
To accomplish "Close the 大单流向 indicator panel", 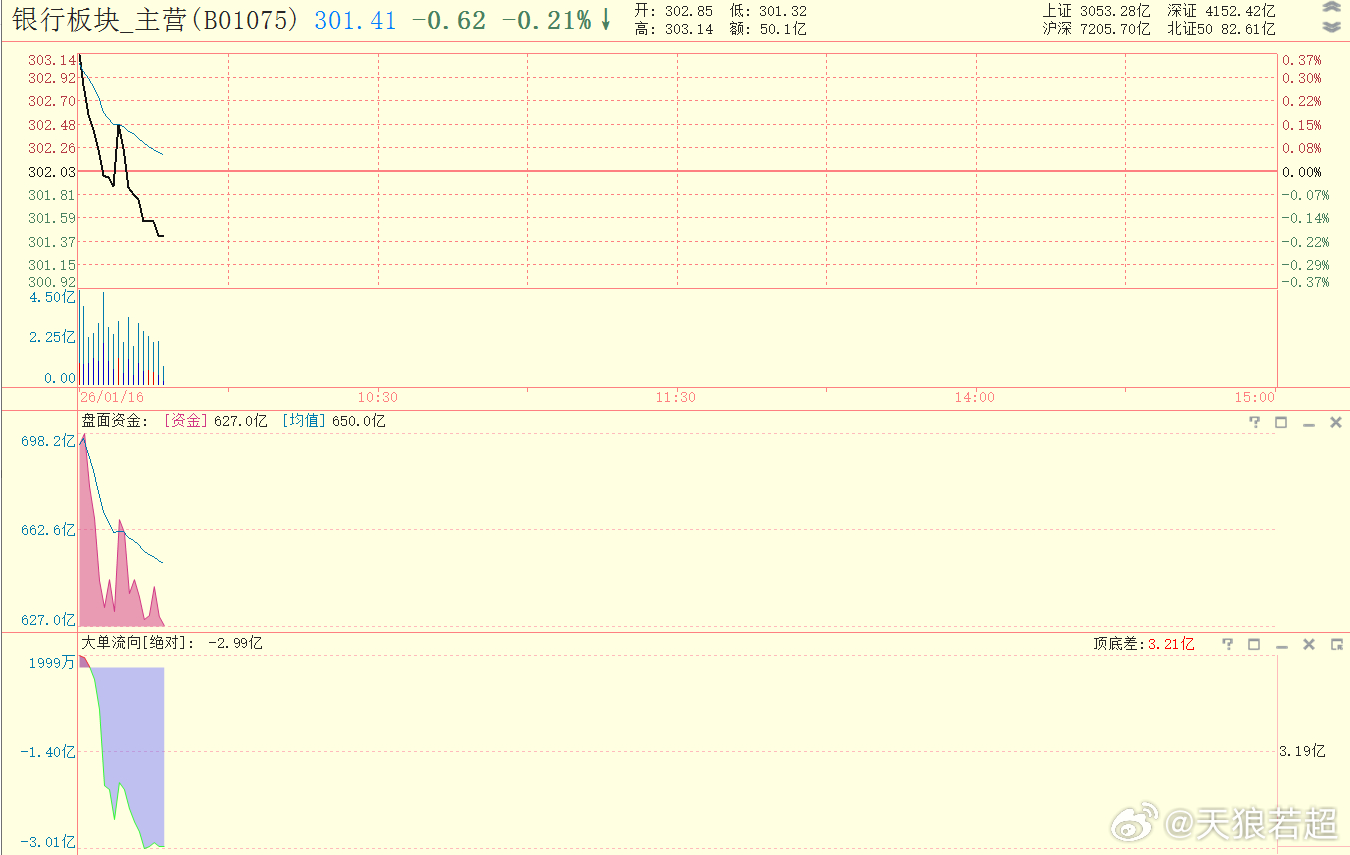I will [1309, 644].
